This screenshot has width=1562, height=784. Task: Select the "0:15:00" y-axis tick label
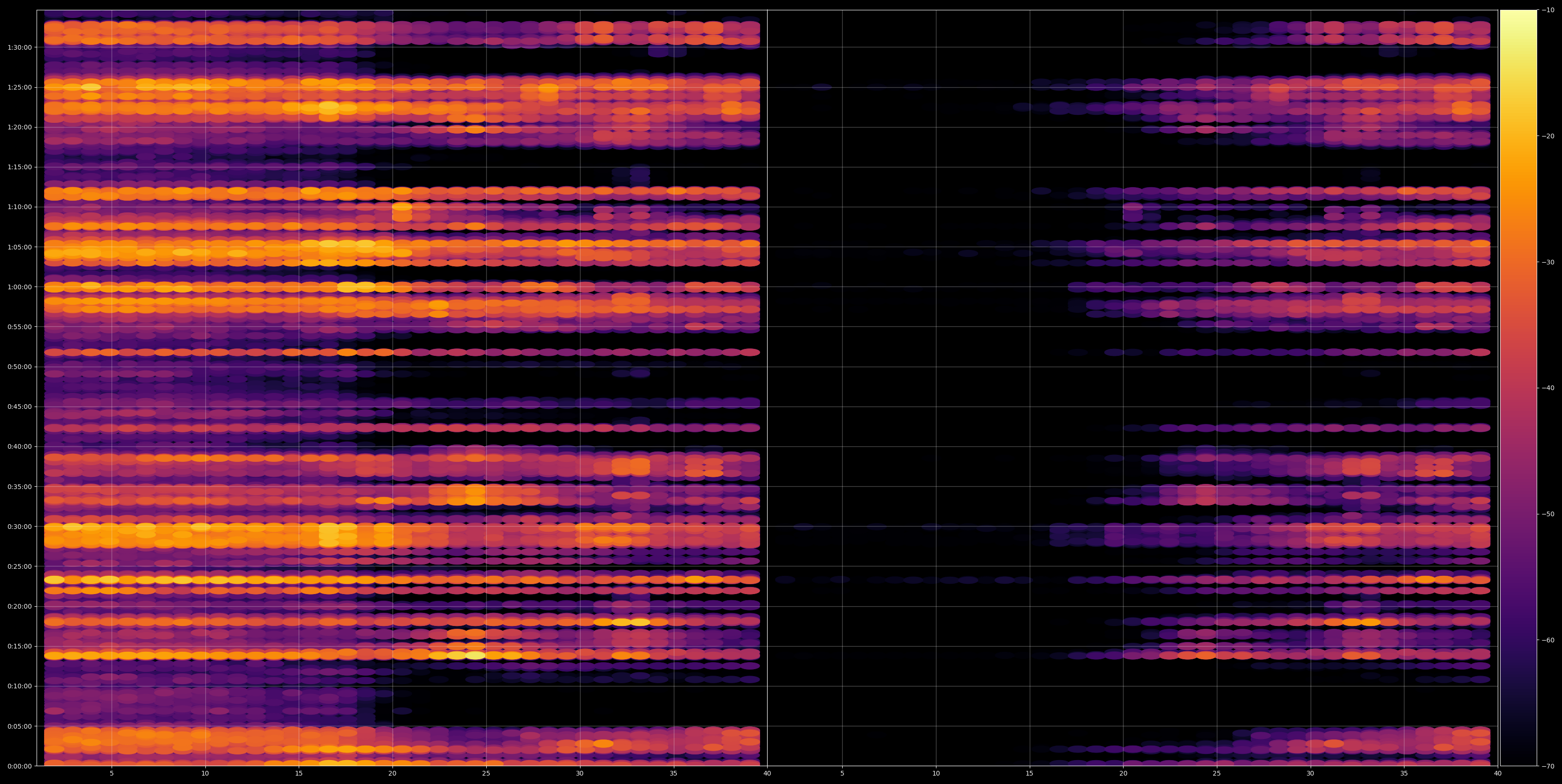(x=19, y=646)
